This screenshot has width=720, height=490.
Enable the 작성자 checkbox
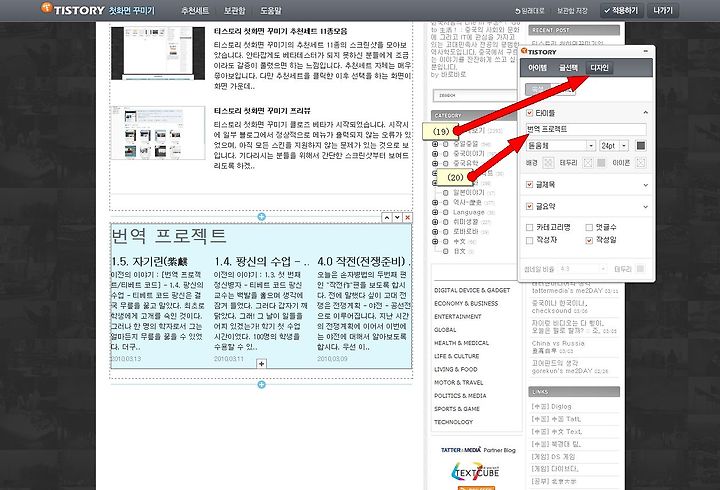pos(529,240)
